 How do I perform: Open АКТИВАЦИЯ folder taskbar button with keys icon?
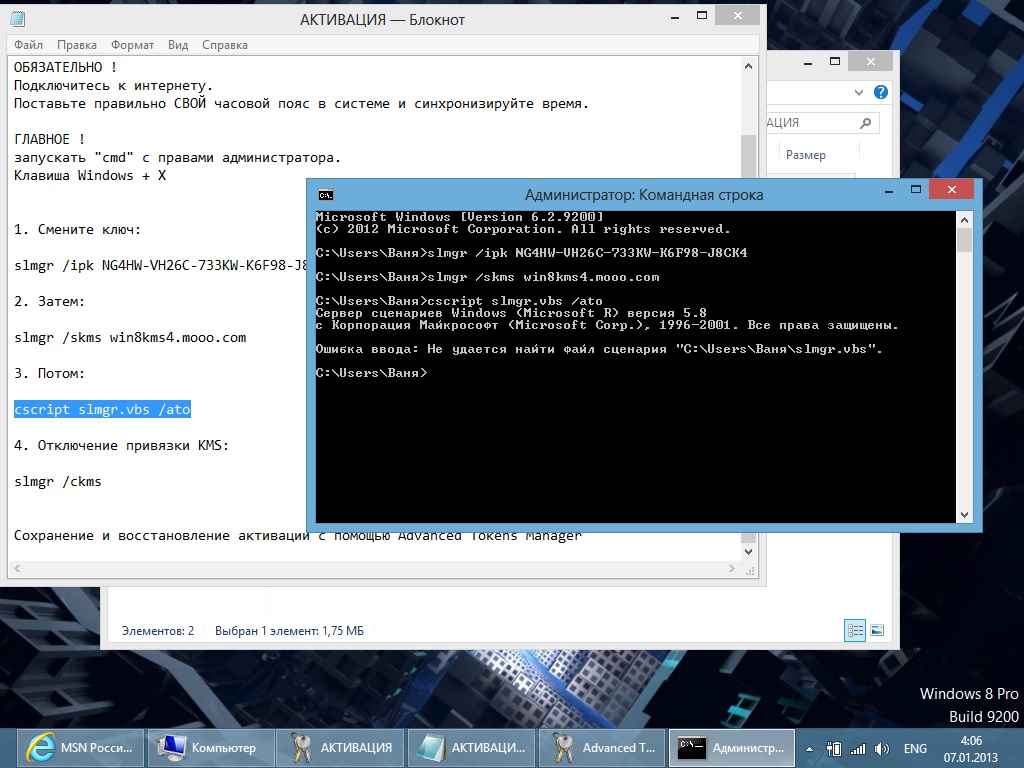coord(341,748)
